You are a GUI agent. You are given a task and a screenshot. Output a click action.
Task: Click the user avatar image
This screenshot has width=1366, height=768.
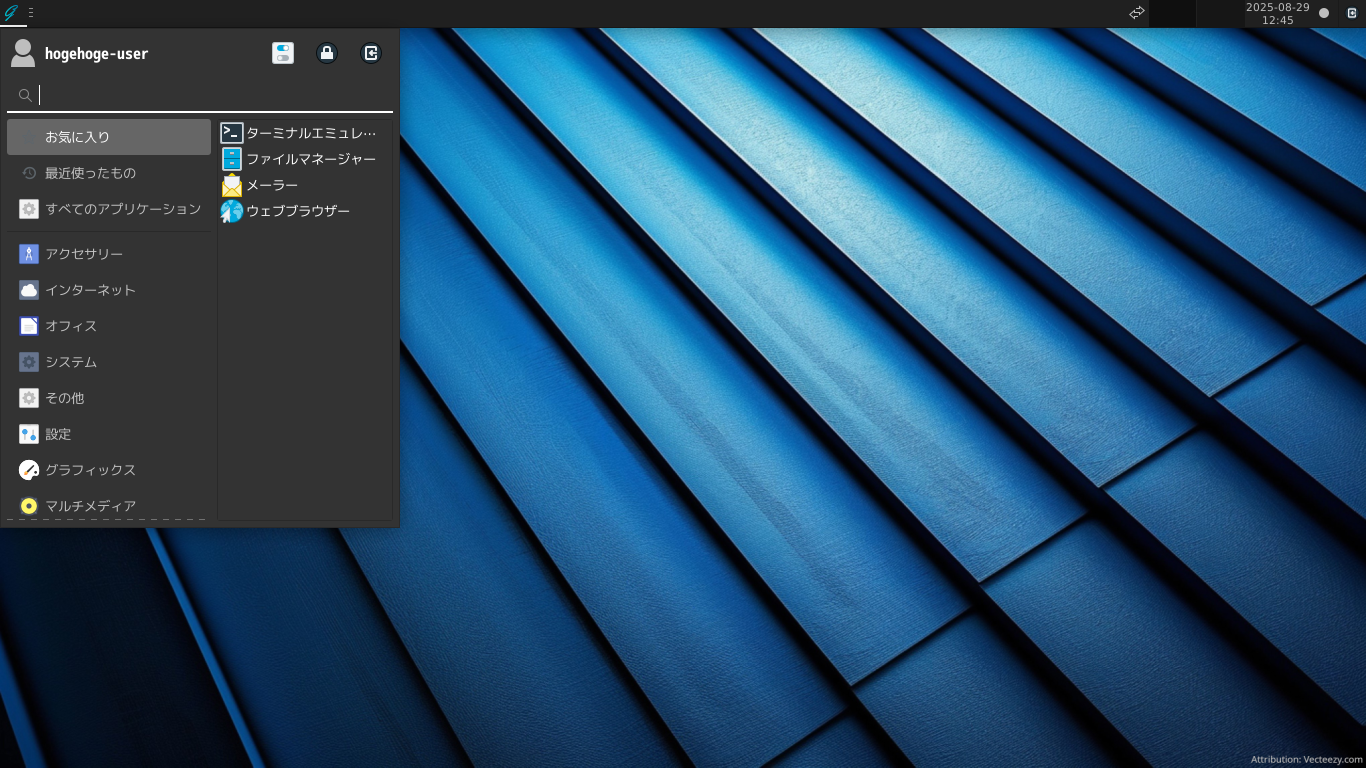[x=21, y=53]
